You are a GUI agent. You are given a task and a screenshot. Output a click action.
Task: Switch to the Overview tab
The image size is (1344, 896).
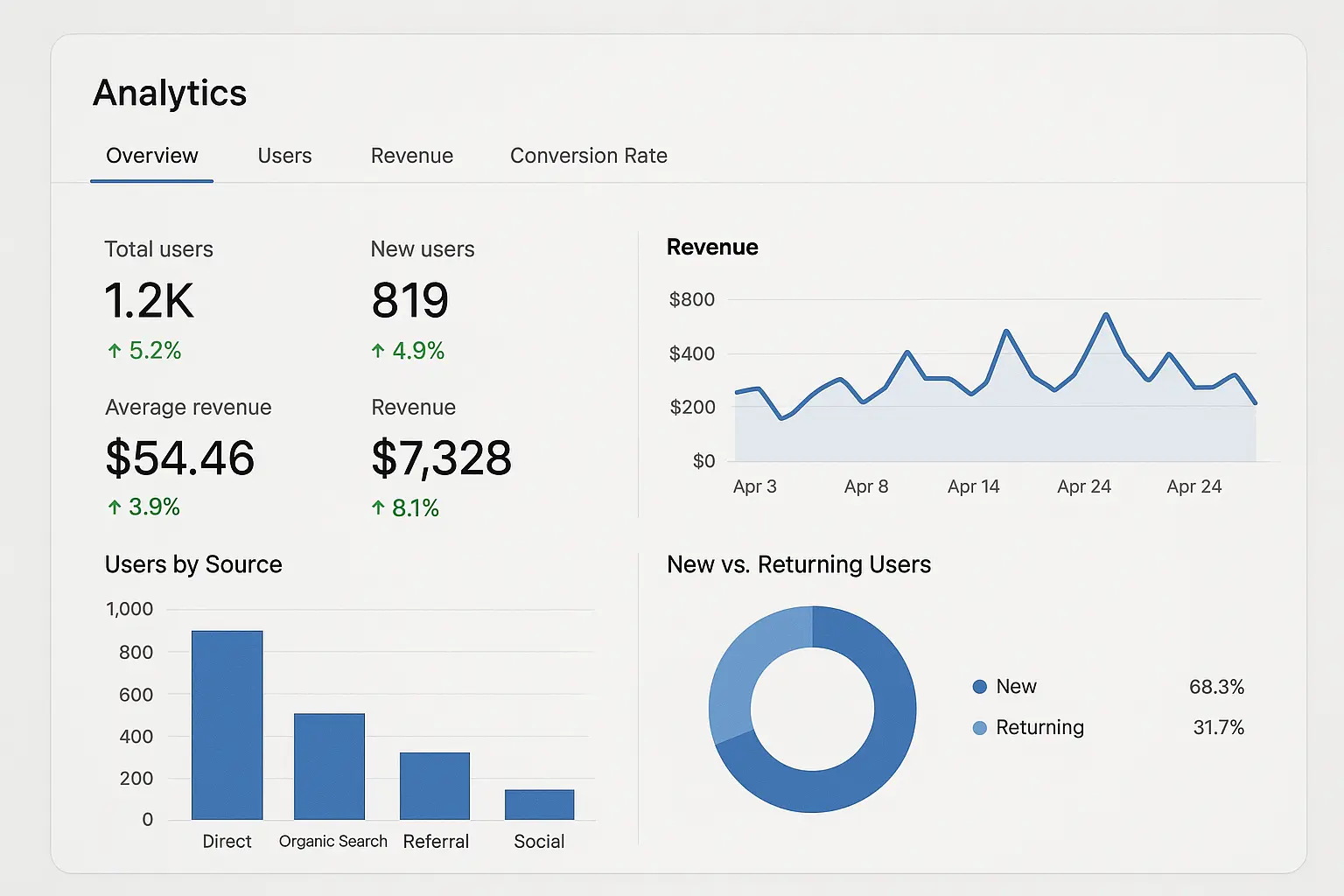[151, 156]
